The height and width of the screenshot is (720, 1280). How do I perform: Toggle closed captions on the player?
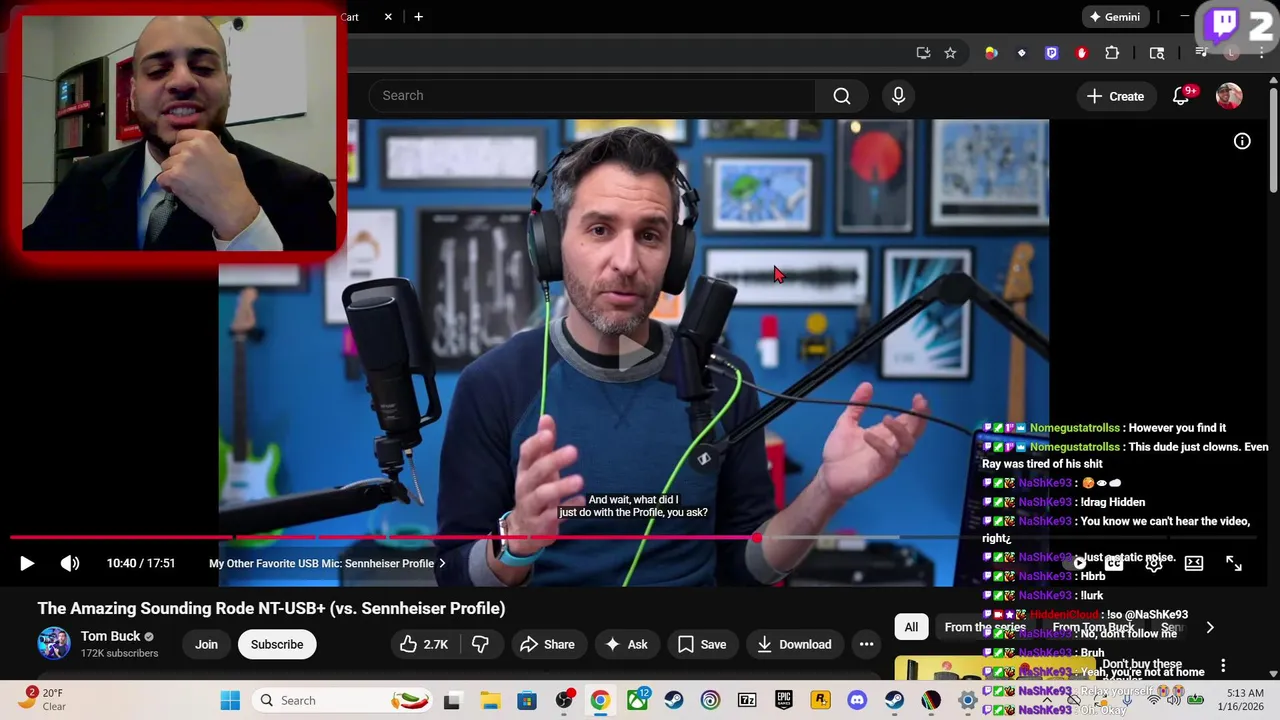pos(1113,563)
